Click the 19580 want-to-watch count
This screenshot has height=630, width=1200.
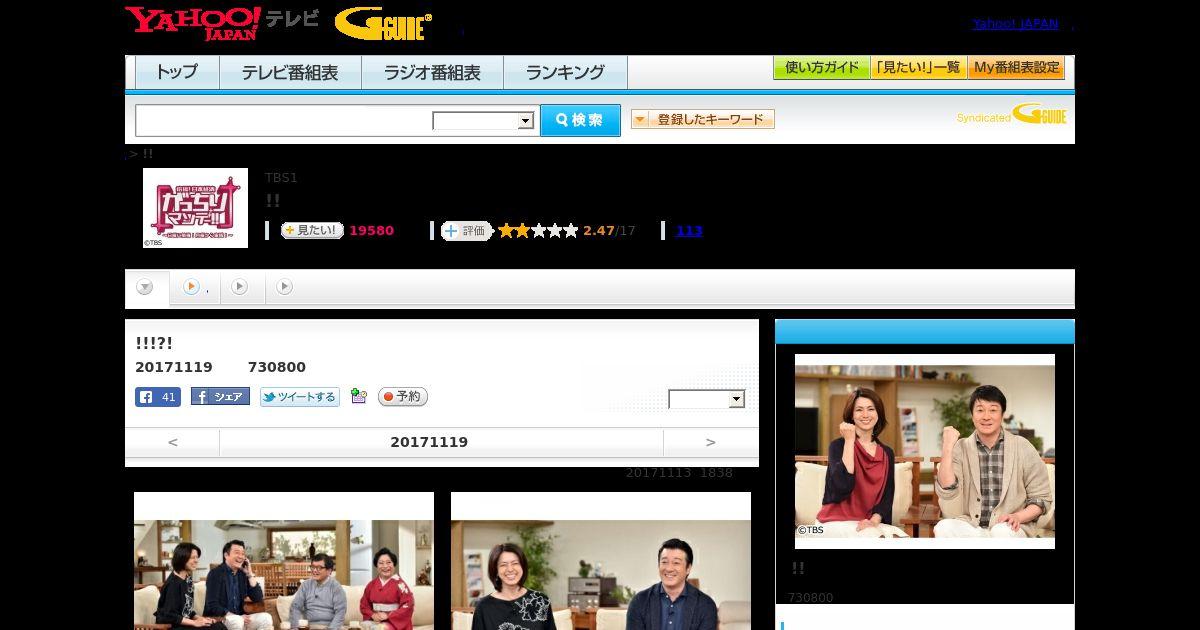pyautogui.click(x=371, y=231)
